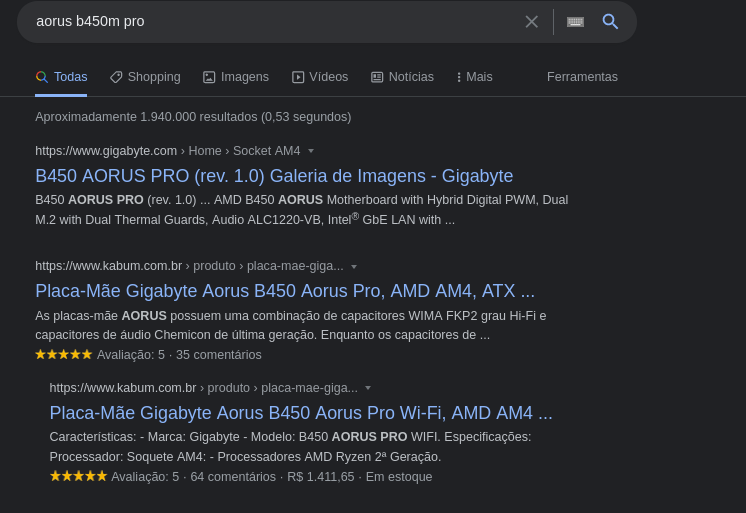Clear the search box with the X icon
This screenshot has height=513, width=746.
pos(531,21)
